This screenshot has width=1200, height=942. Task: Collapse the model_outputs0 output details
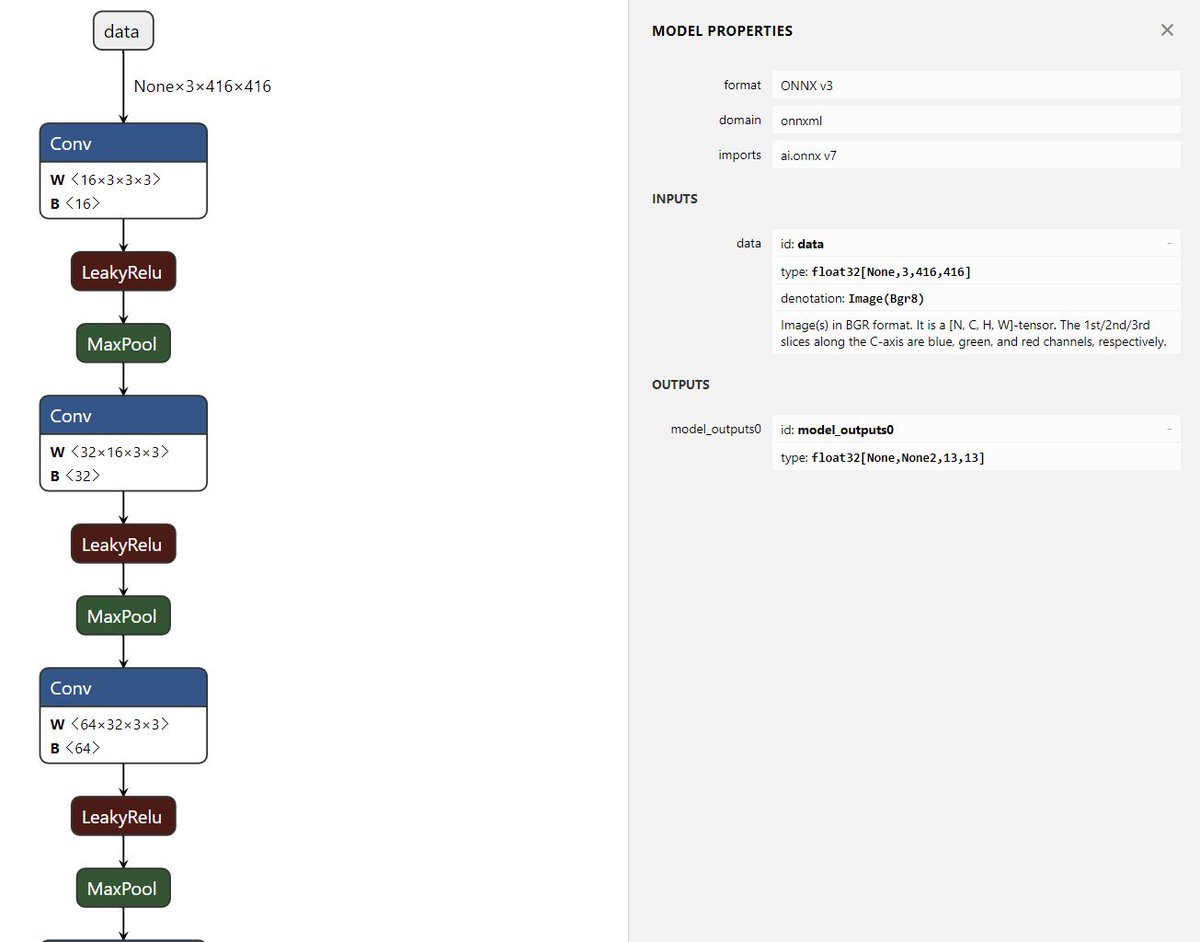1168,429
